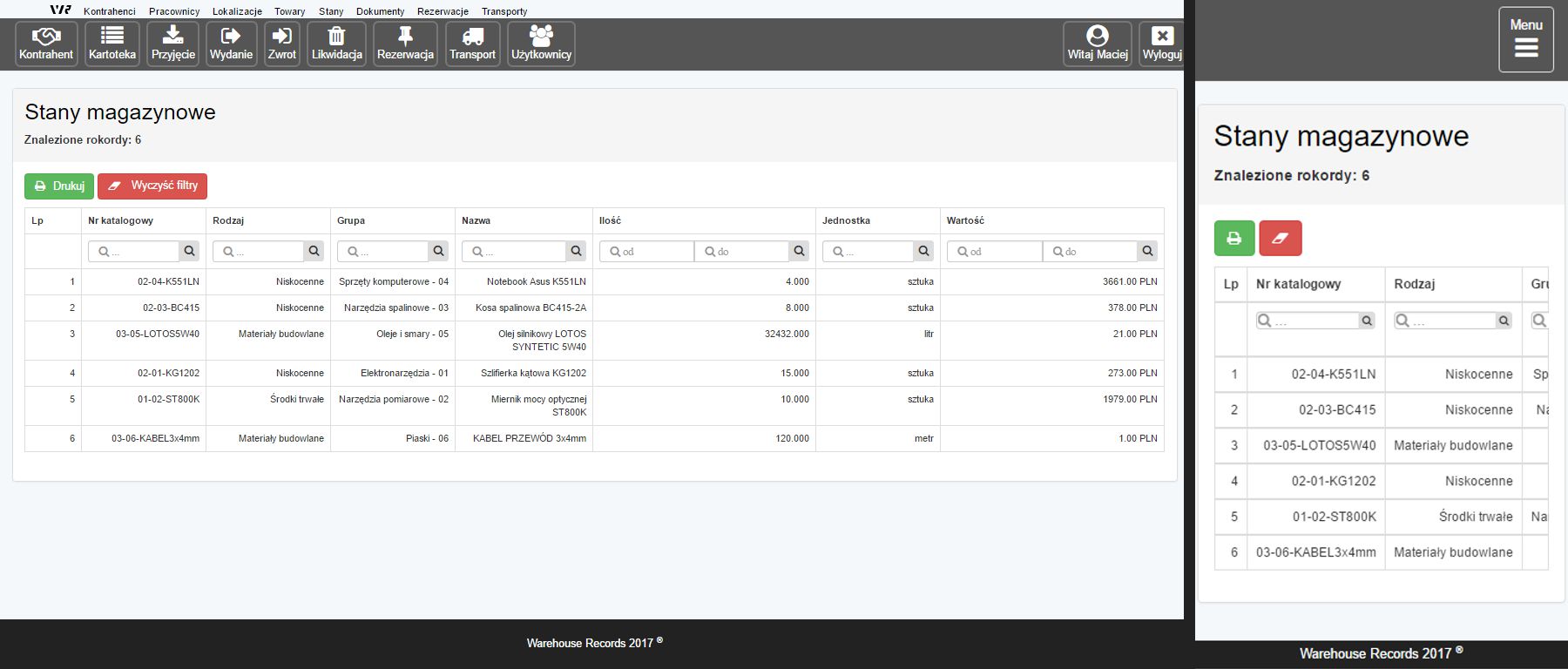Screen dimensions: 1568x669
Task: Click the Nazwa column search magnifier button
Action: (x=576, y=252)
